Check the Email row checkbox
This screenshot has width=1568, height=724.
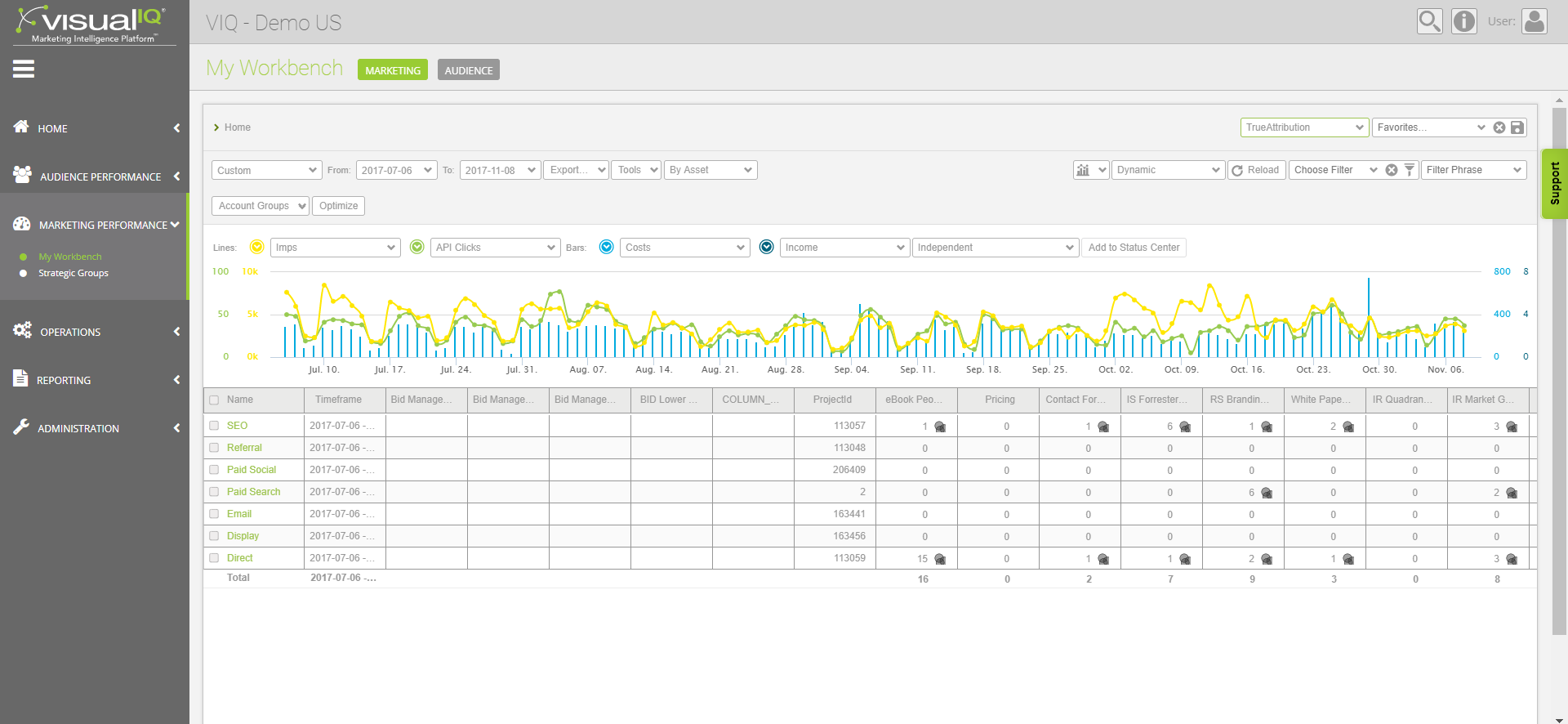214,514
